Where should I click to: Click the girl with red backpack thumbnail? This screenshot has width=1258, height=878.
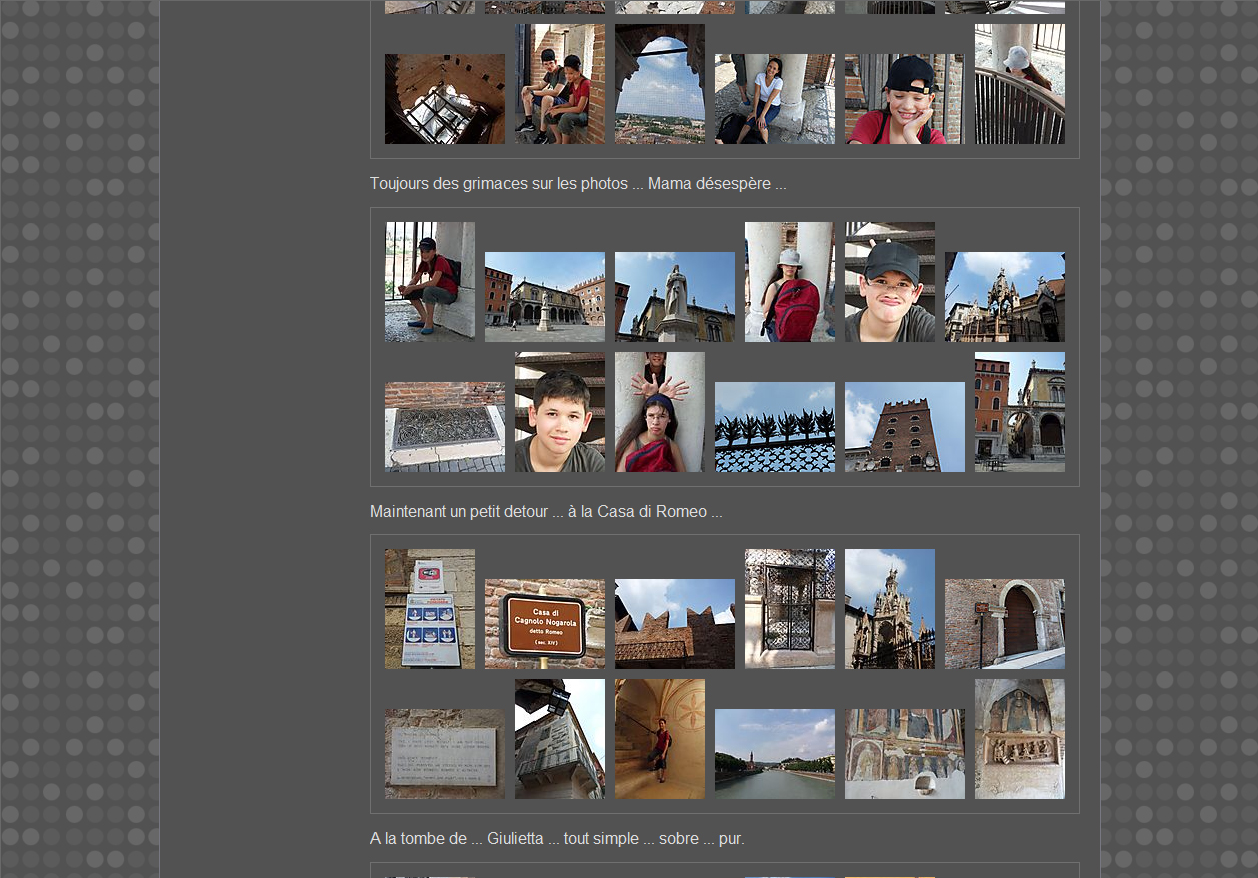click(789, 282)
